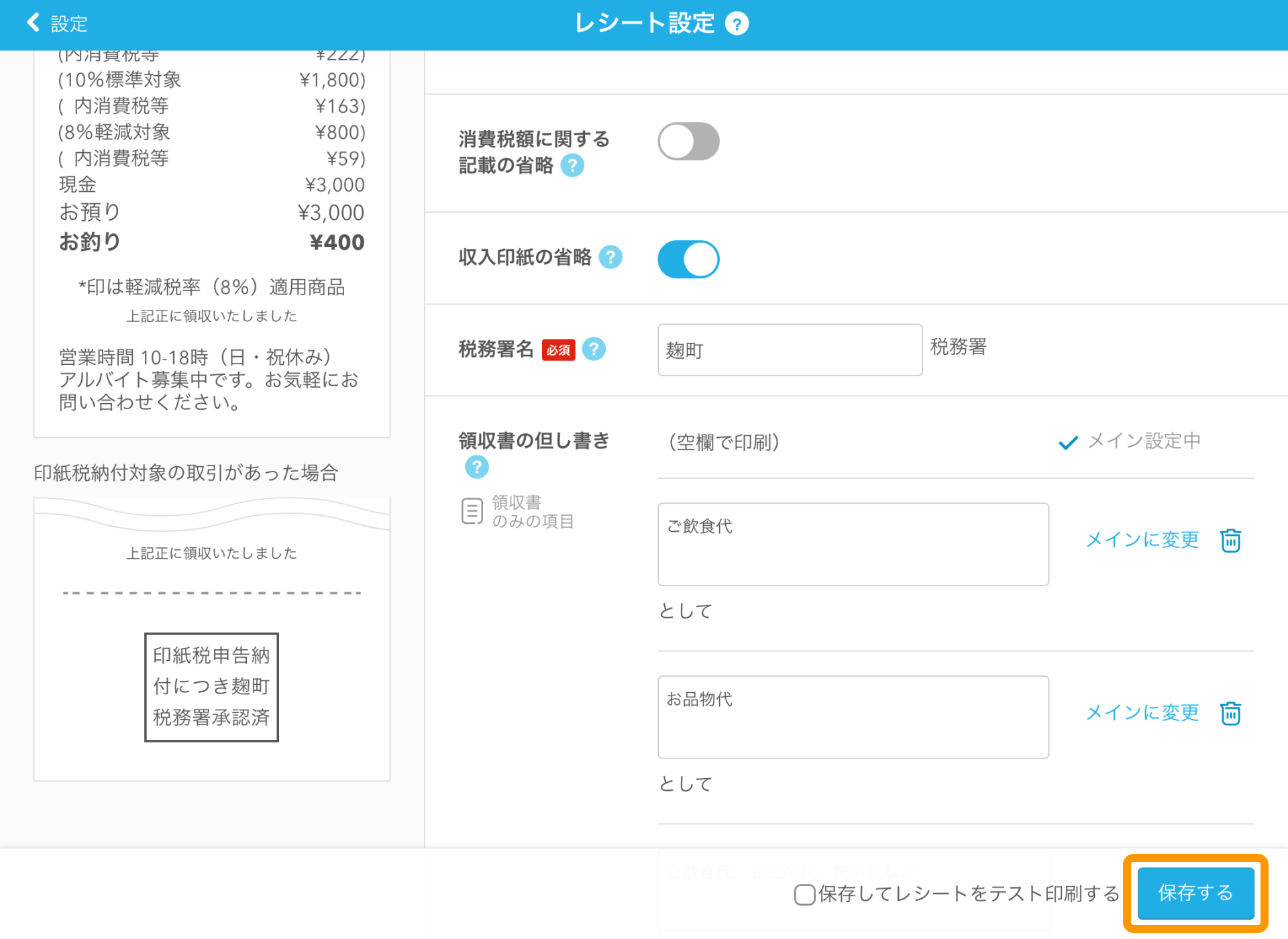1288x939 pixels.
Task: Open help for レシート設定 title
Action: [x=736, y=23]
